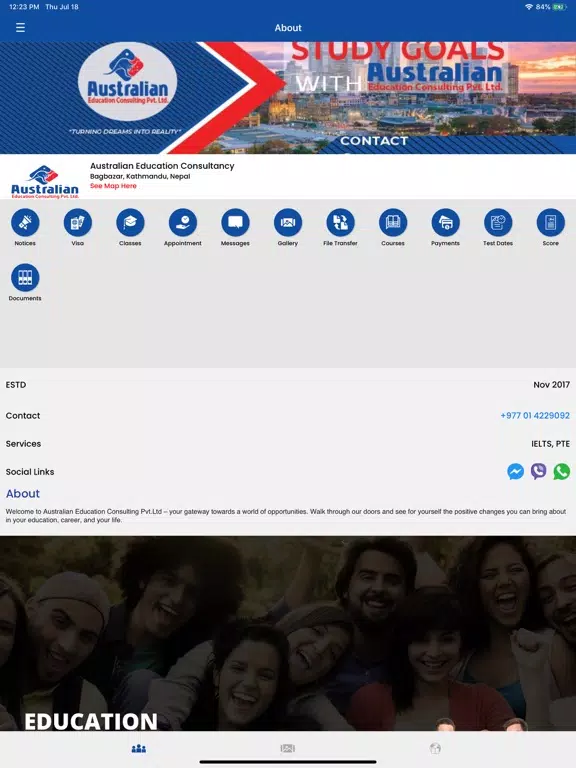Tap the Australian logo beside consultancy name
The width and height of the screenshot is (576, 768).
[45, 181]
